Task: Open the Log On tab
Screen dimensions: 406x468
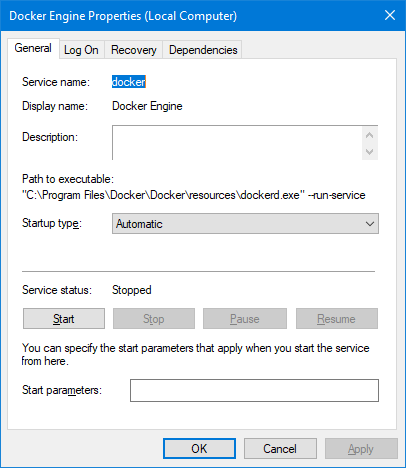Action: 81,50
